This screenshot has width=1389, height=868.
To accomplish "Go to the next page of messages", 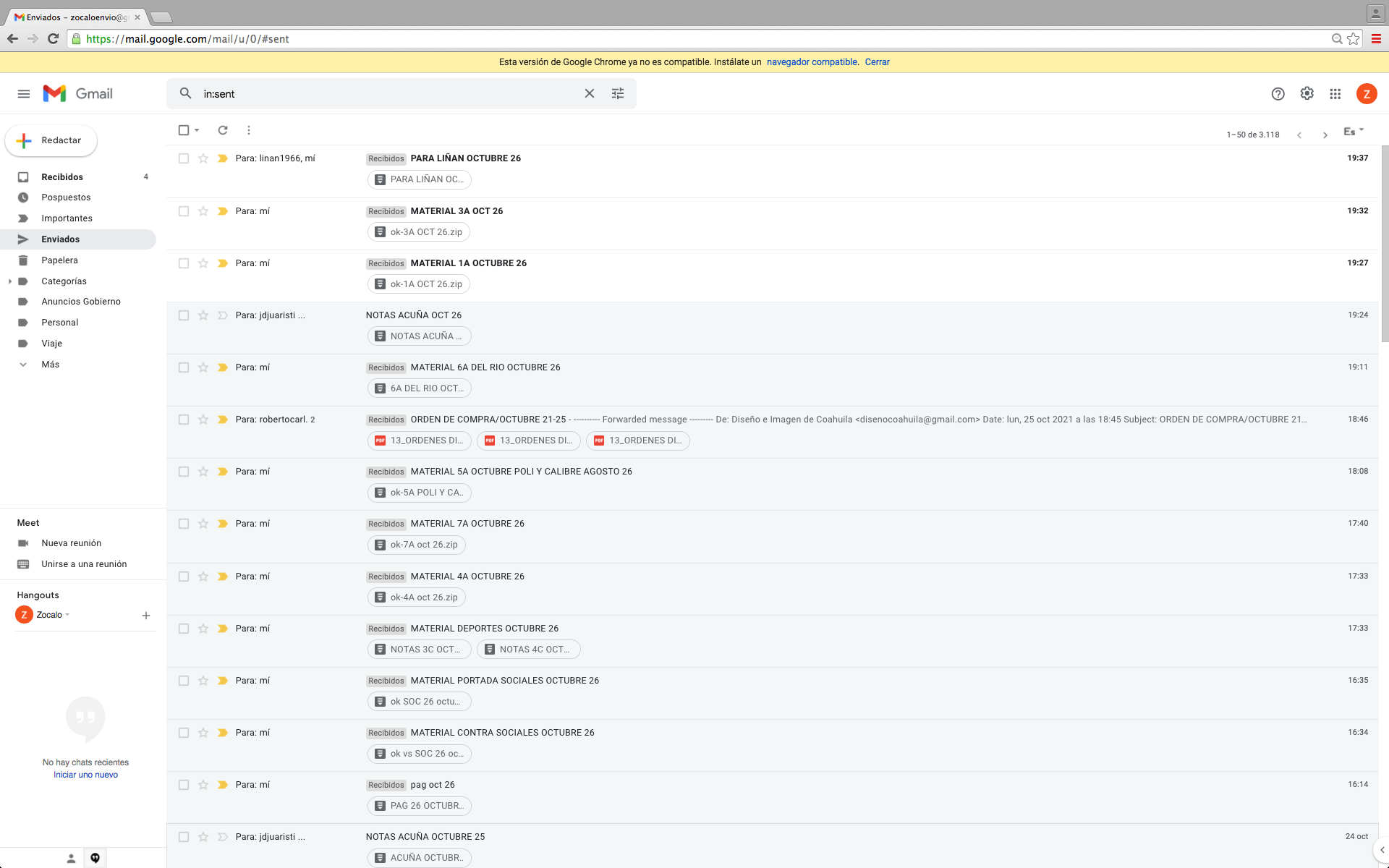I will pyautogui.click(x=1325, y=135).
